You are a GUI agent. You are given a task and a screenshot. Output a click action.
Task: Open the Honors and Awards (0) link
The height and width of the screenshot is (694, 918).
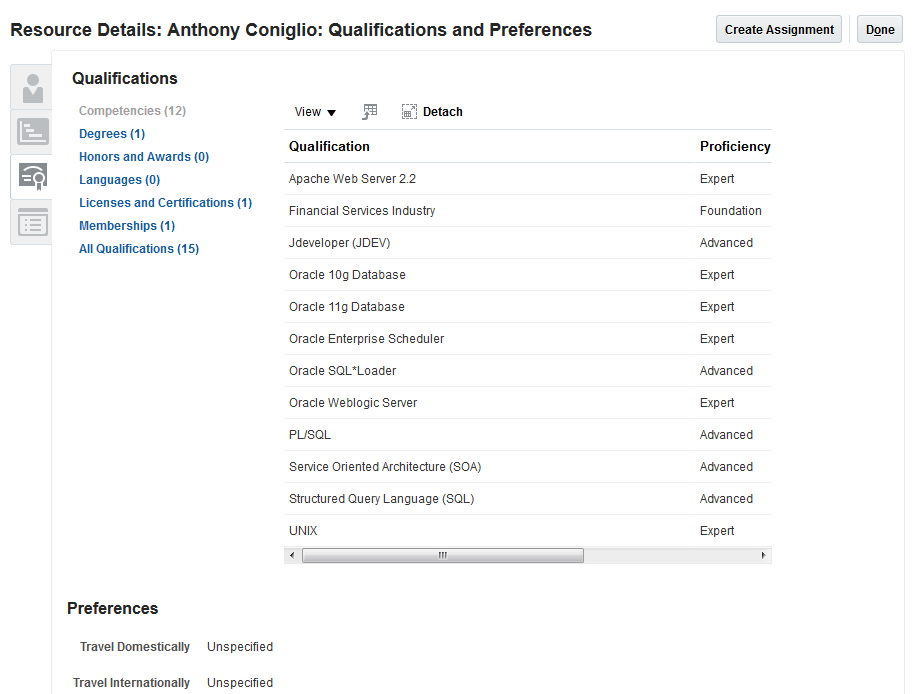coord(144,157)
